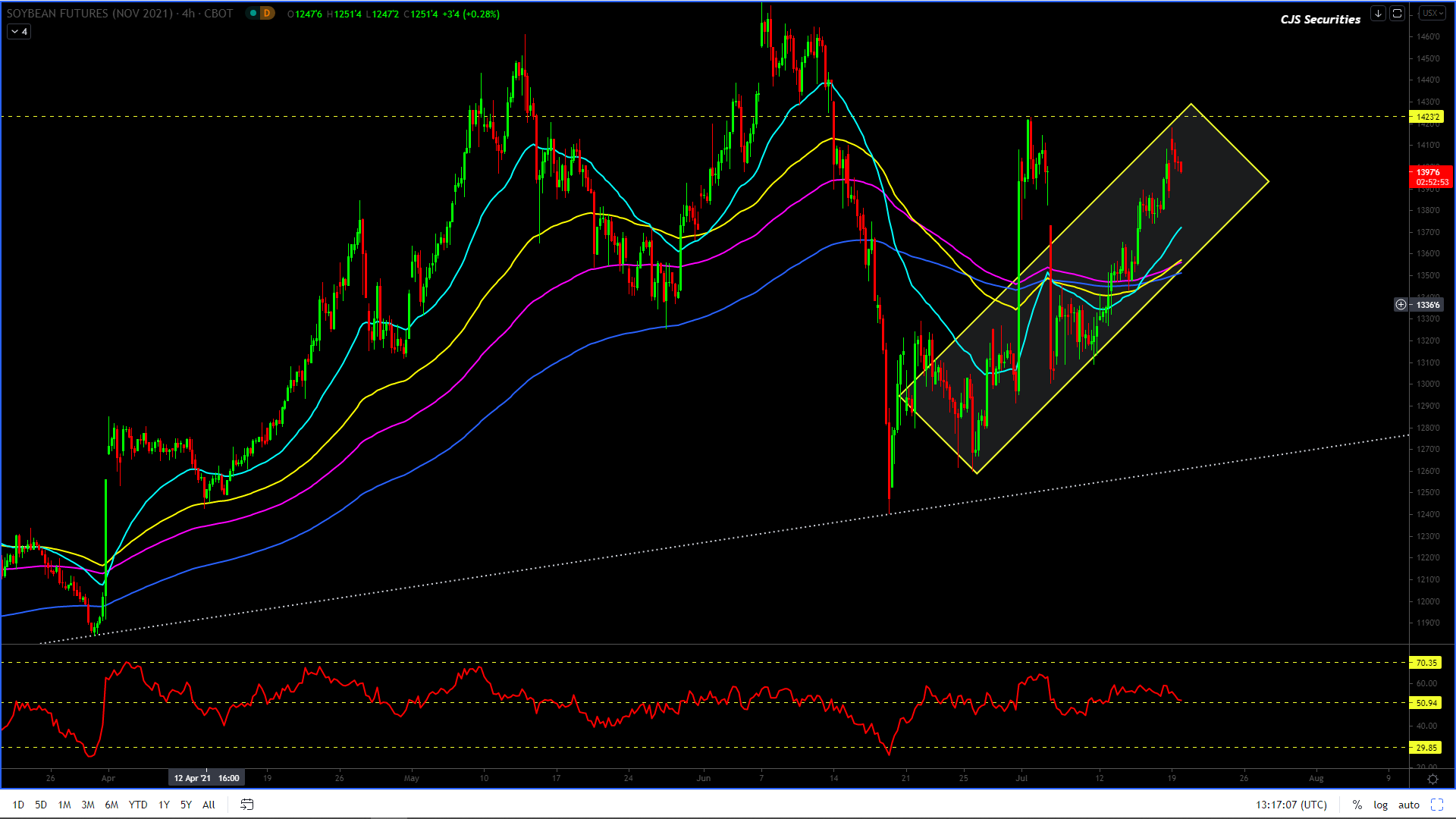Screen dimensions: 1456x819
Task: Open the USX currency dropdown
Action: 1432,14
